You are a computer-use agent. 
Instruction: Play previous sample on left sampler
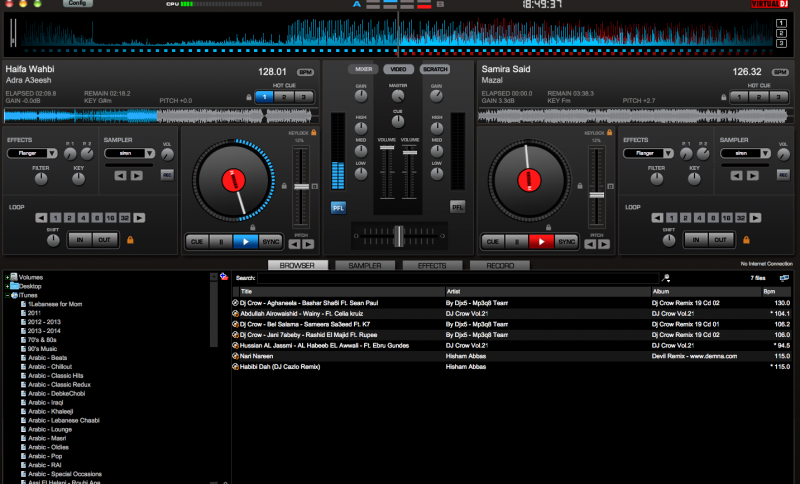pos(119,175)
